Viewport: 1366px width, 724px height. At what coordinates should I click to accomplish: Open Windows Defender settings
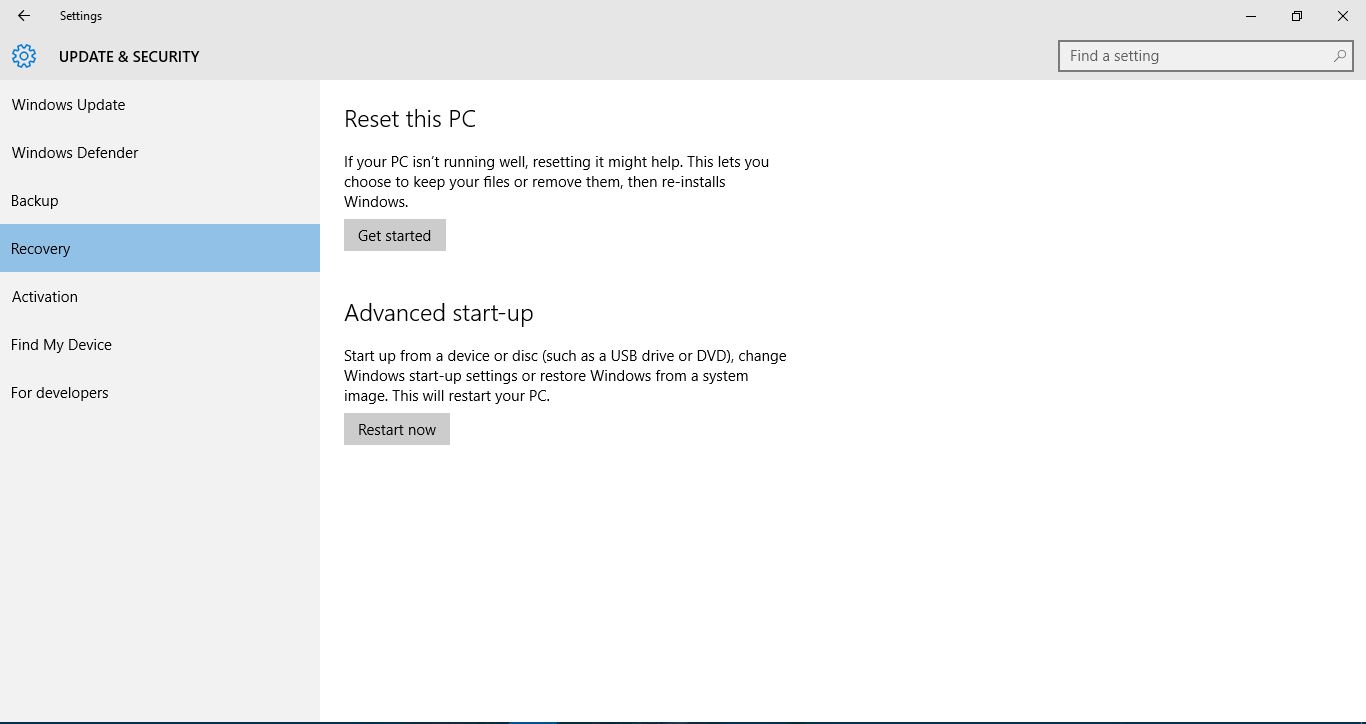(75, 152)
